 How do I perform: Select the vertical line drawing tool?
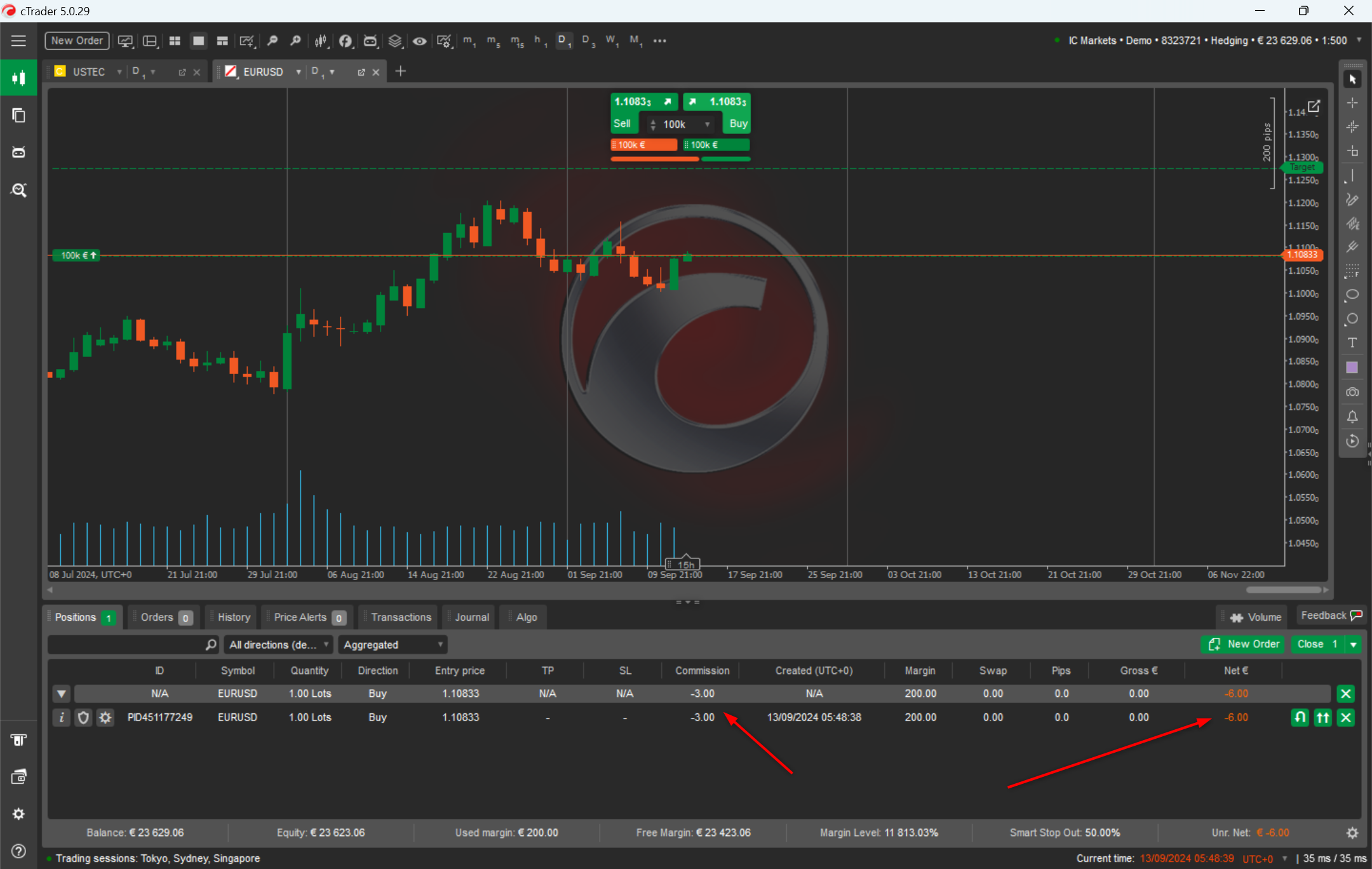[x=1352, y=176]
